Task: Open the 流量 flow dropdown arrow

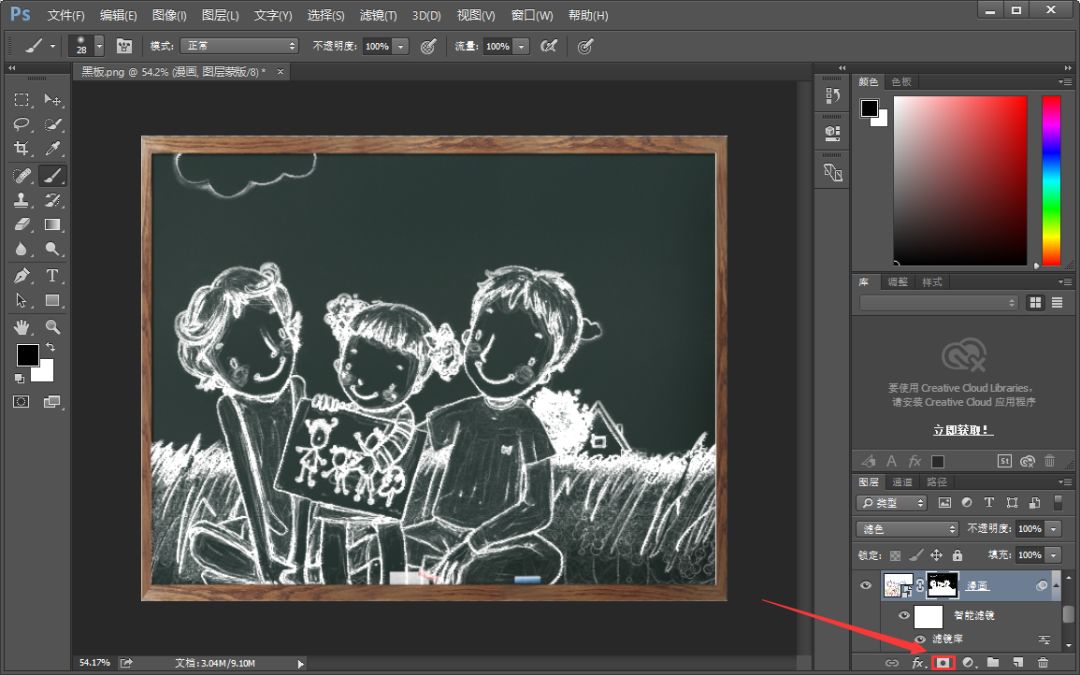Action: click(521, 46)
